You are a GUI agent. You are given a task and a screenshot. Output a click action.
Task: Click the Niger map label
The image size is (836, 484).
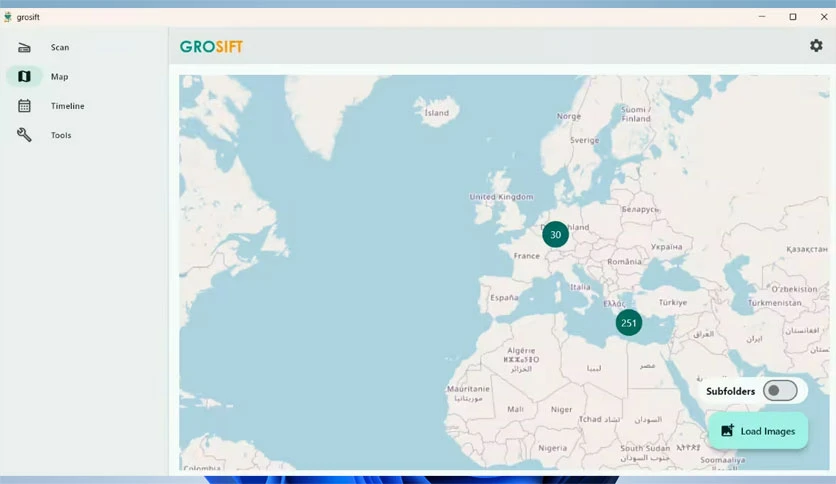[x=561, y=409]
